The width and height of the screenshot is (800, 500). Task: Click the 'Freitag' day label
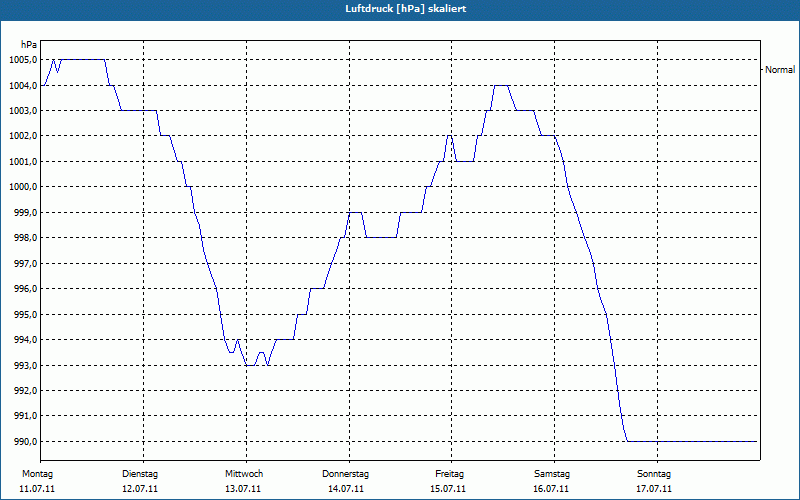click(x=449, y=474)
